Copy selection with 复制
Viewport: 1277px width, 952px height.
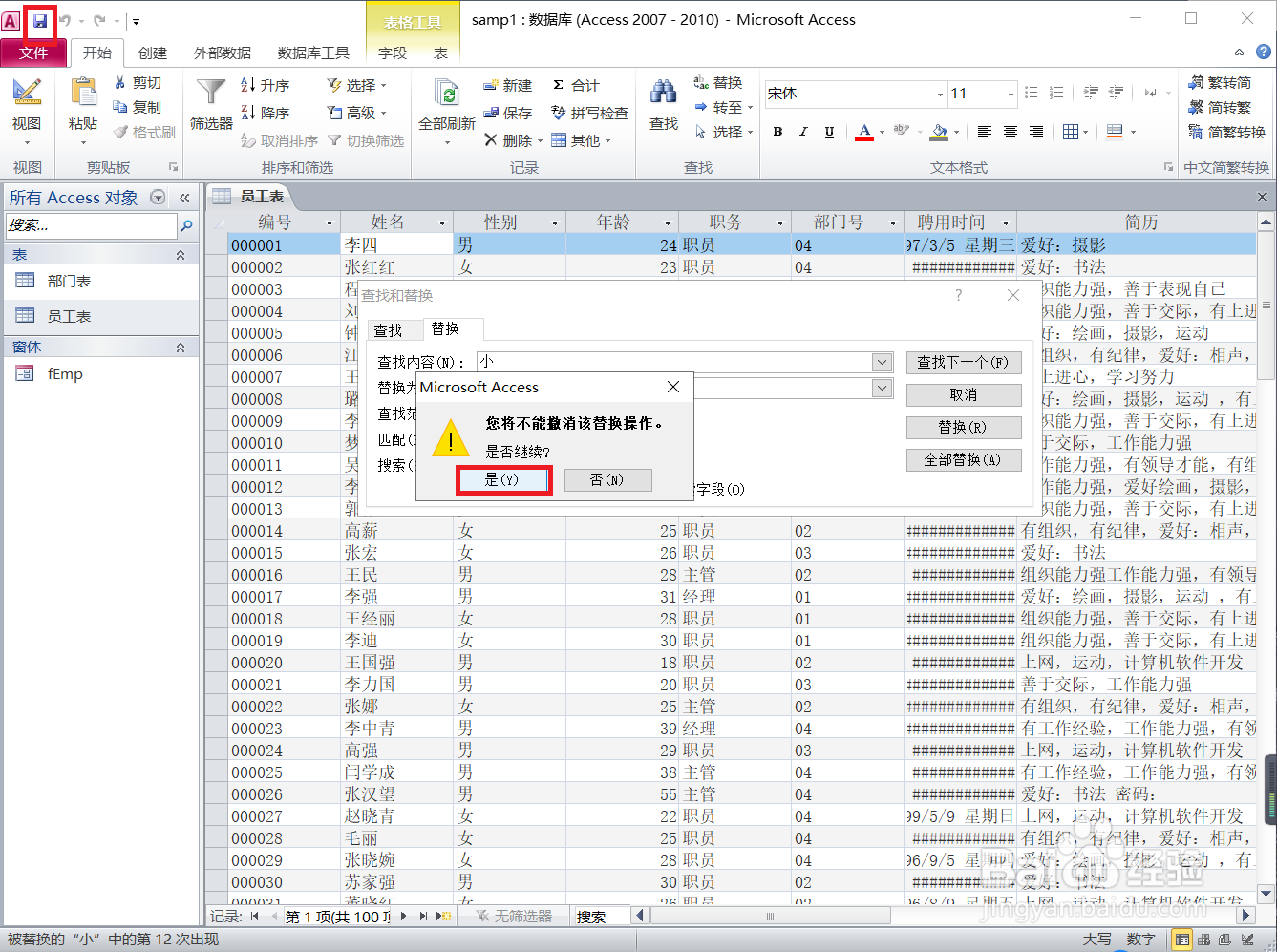[x=138, y=107]
